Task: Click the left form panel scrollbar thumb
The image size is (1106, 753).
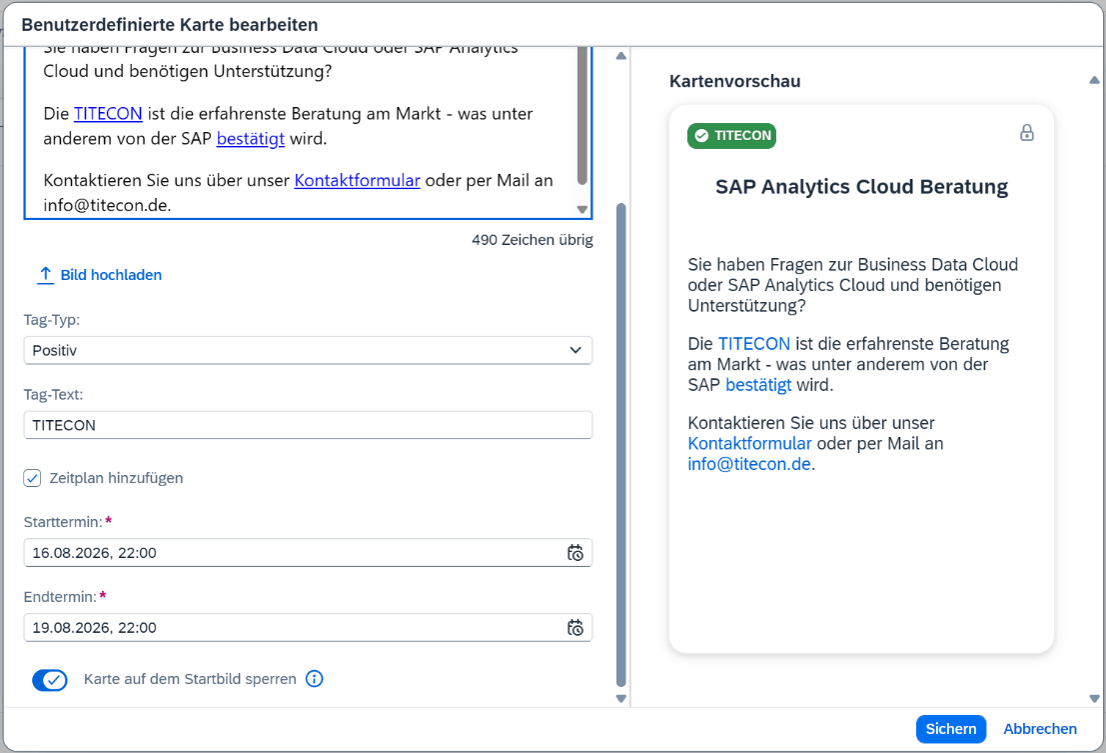Action: tap(621, 445)
